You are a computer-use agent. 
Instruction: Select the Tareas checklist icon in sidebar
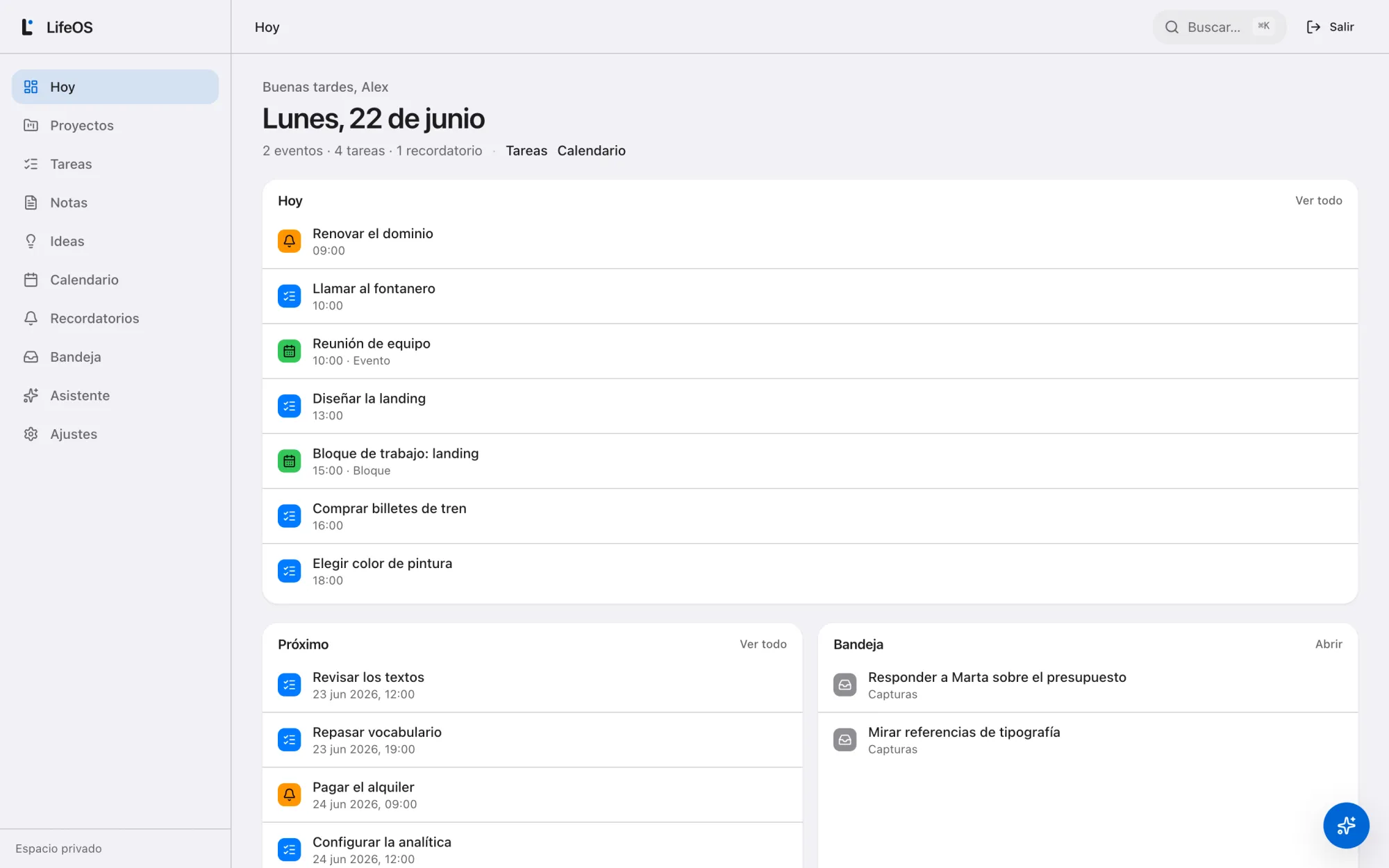point(31,164)
